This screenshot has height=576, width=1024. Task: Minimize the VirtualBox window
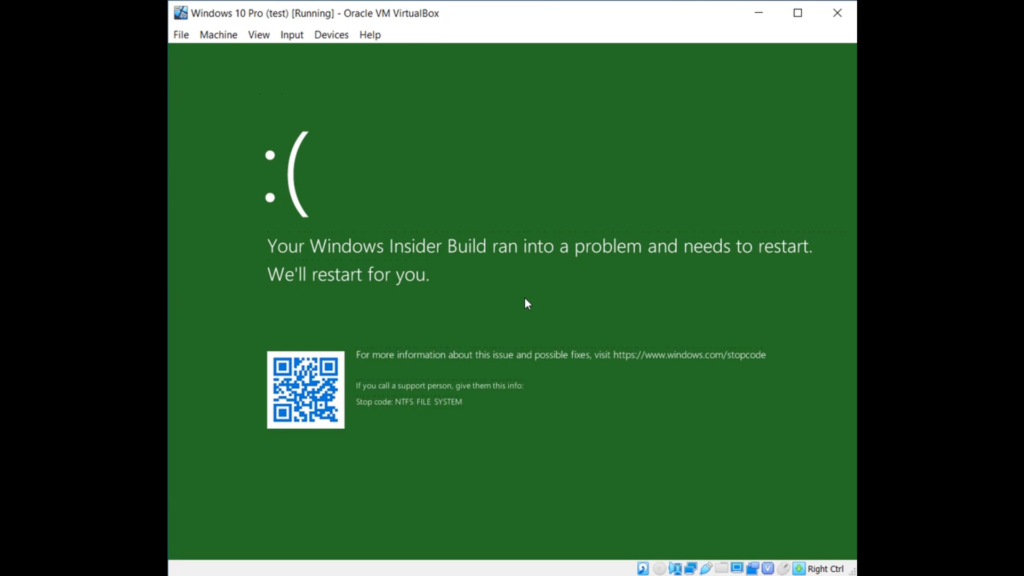[758, 12]
